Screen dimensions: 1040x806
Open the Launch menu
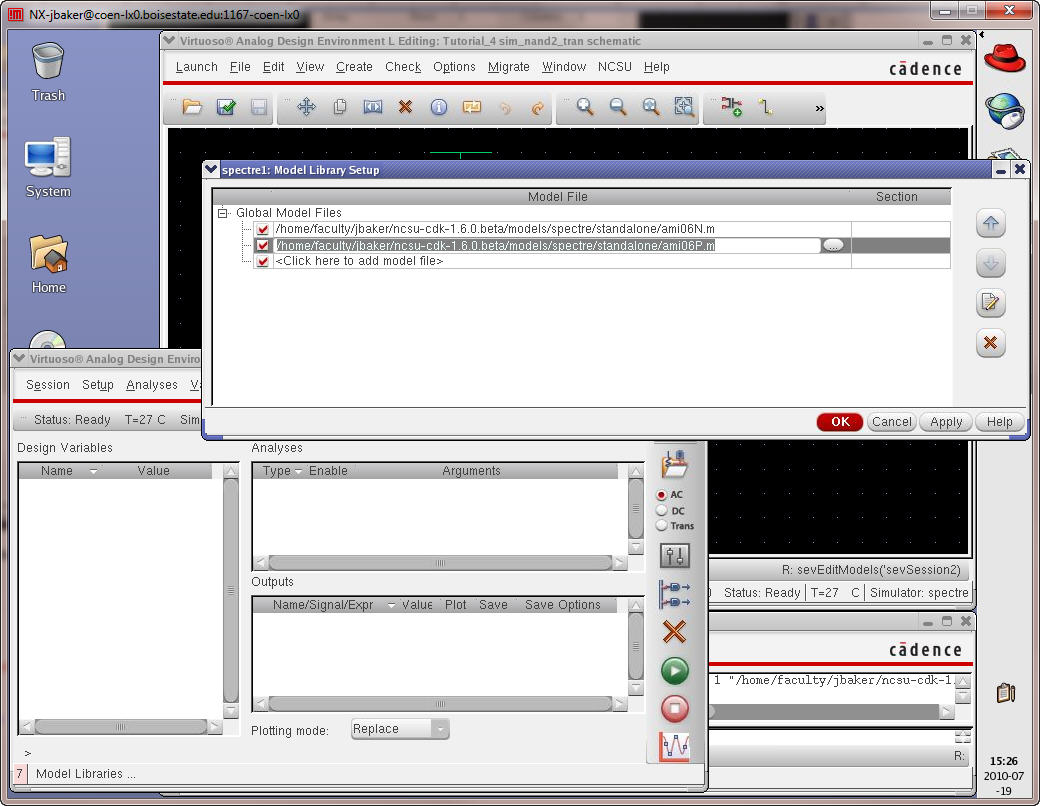tap(196, 67)
